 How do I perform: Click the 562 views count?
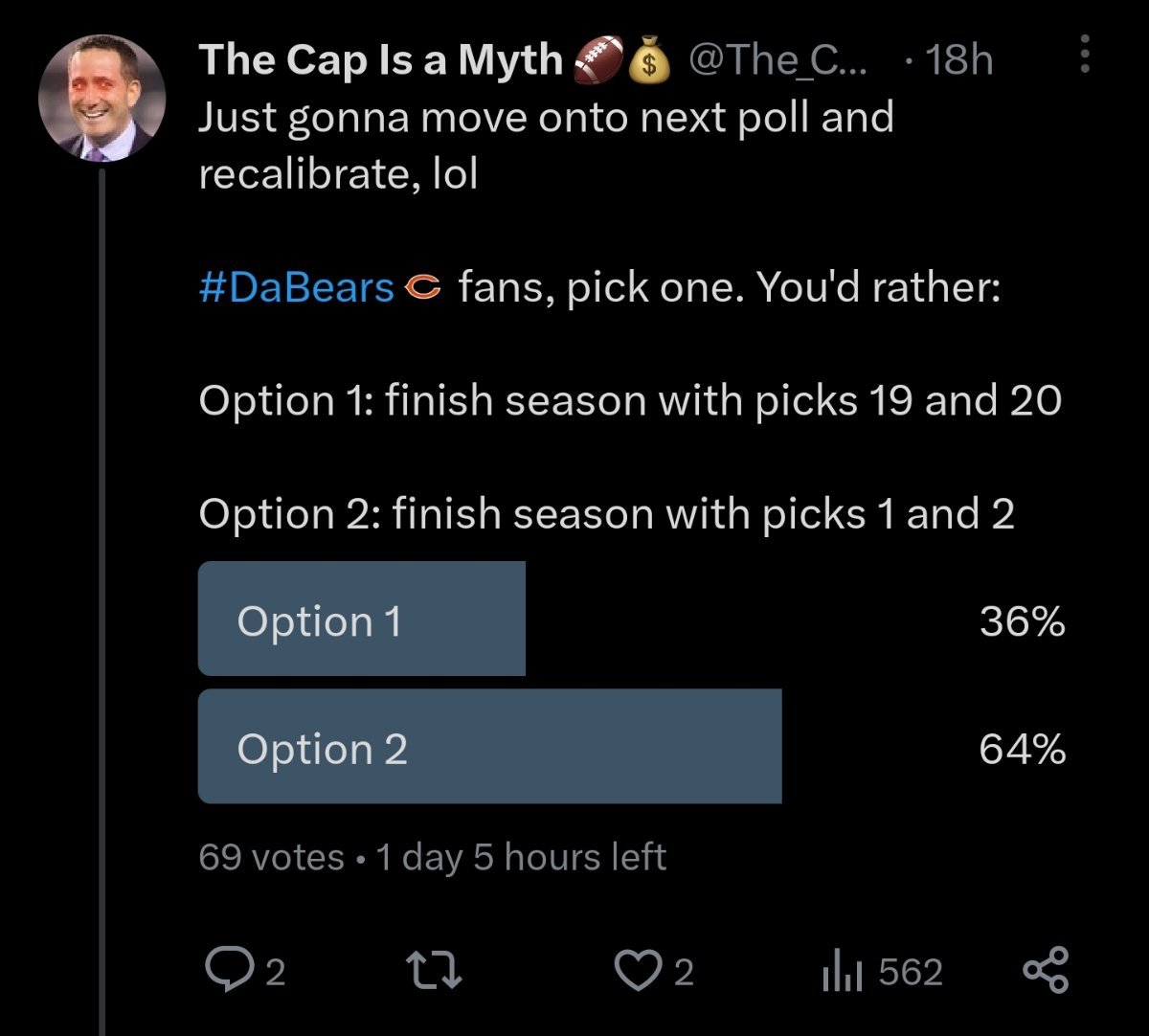click(x=911, y=973)
